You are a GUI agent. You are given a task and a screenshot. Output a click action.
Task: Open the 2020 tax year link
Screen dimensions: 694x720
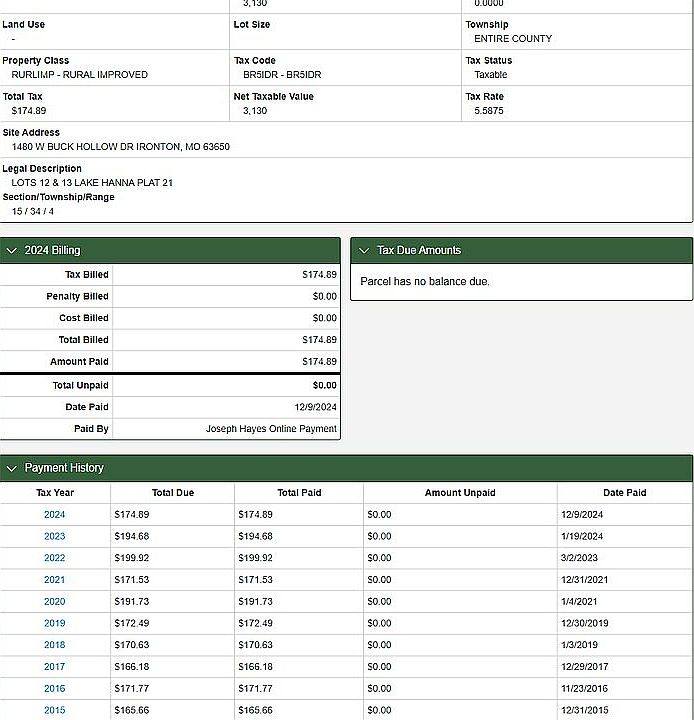54,602
